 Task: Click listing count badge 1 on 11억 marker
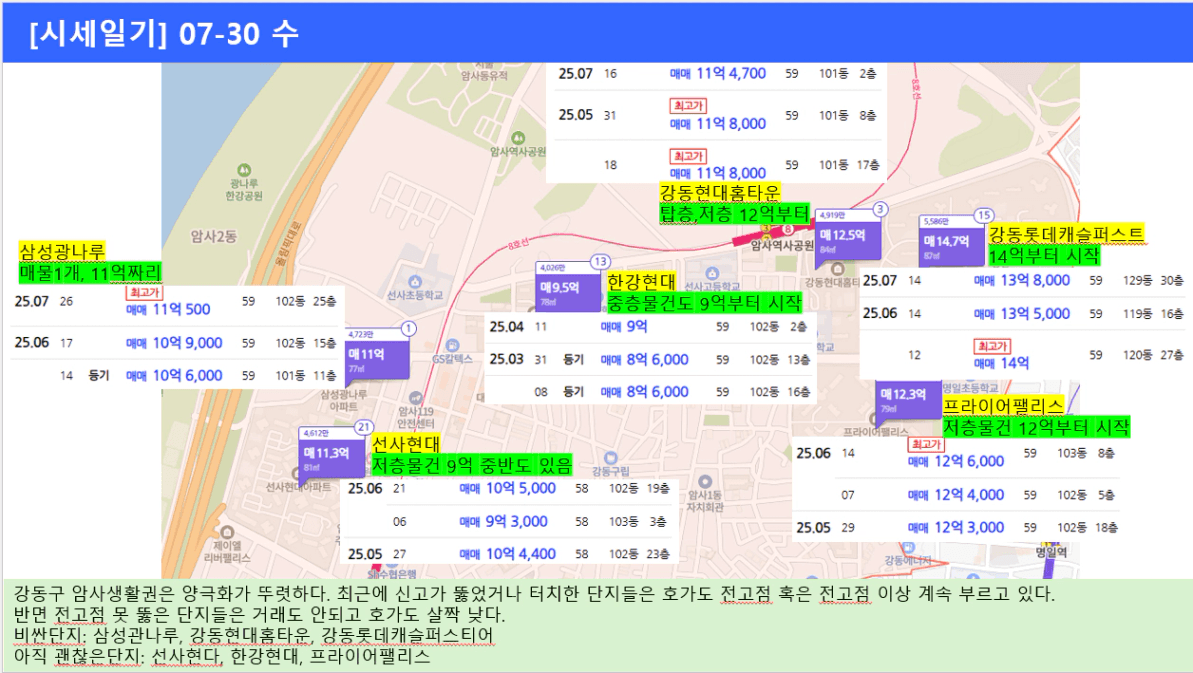click(409, 329)
